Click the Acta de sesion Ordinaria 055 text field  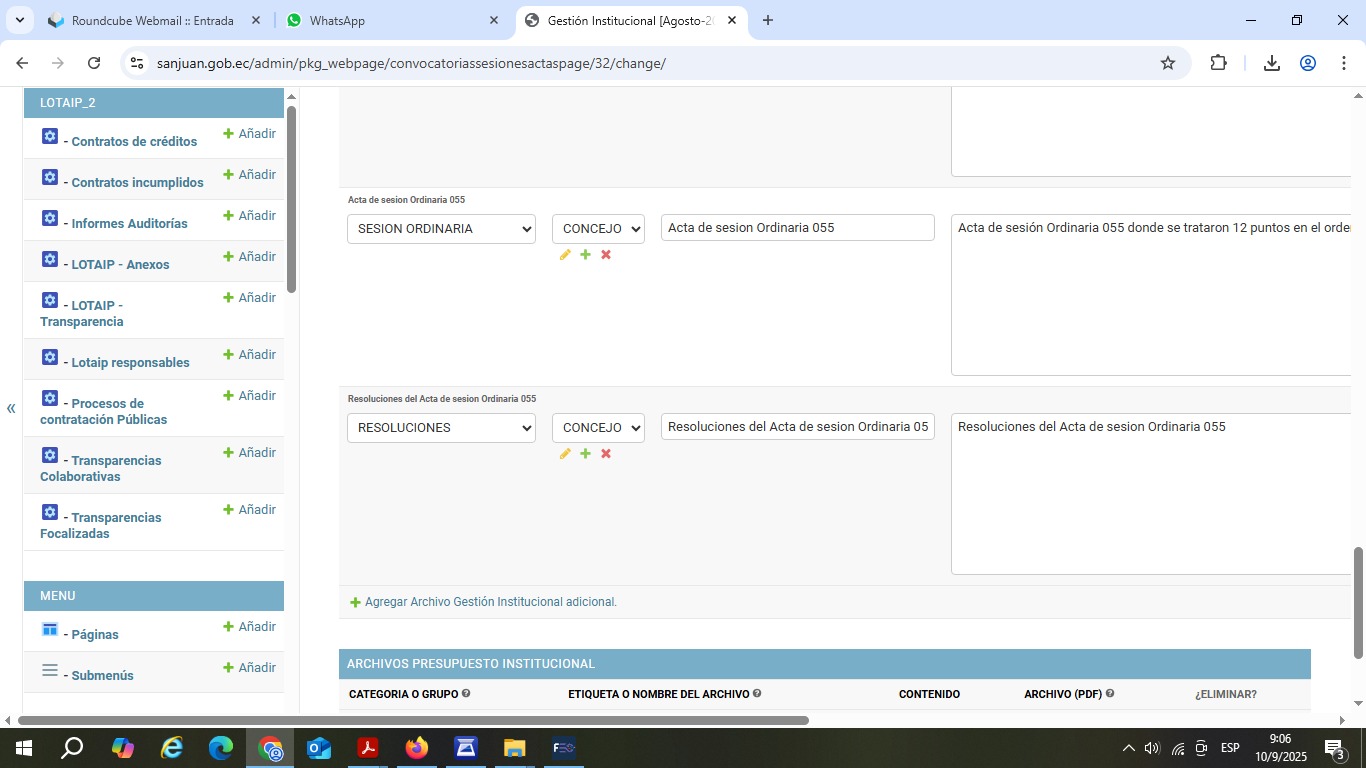point(797,228)
